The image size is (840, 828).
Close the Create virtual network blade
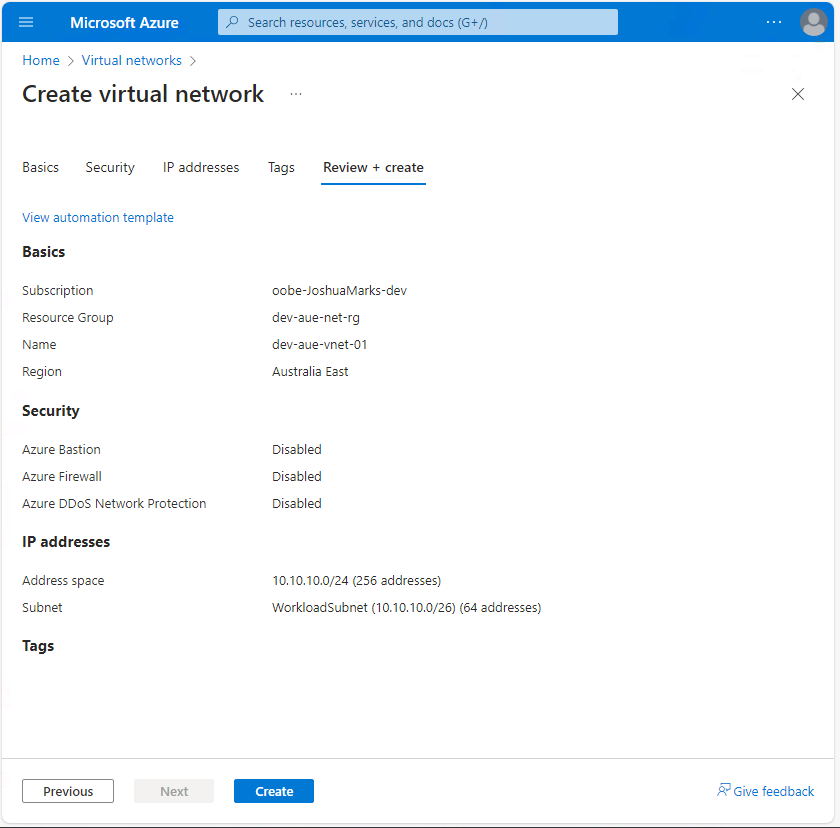pos(797,94)
